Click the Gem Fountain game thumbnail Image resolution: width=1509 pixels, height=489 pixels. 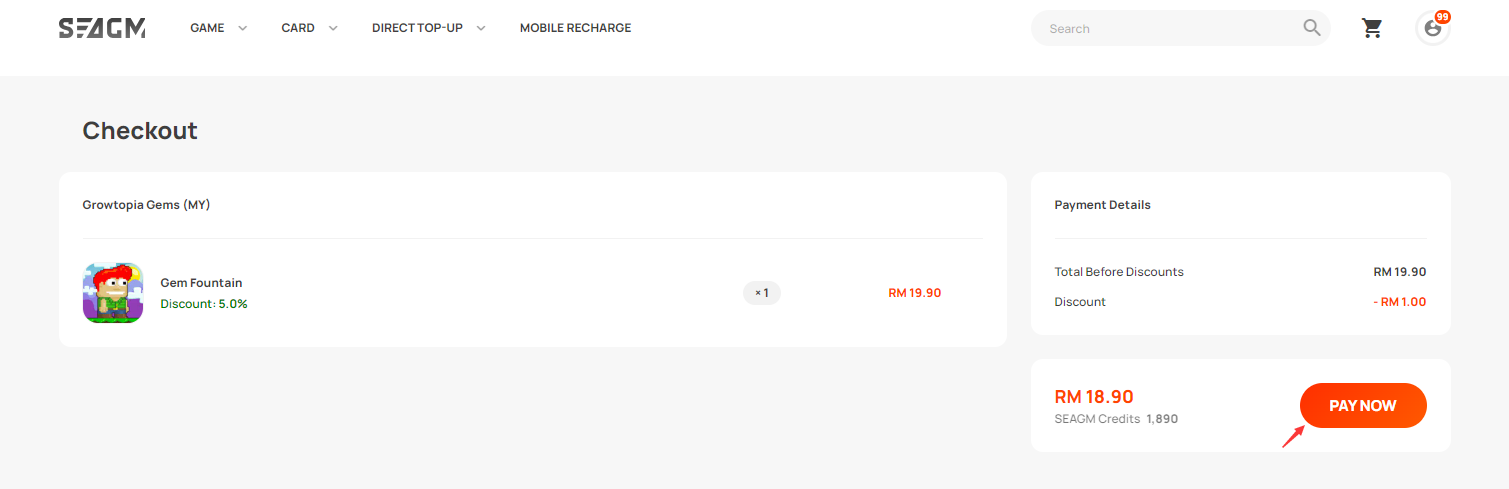coord(113,293)
